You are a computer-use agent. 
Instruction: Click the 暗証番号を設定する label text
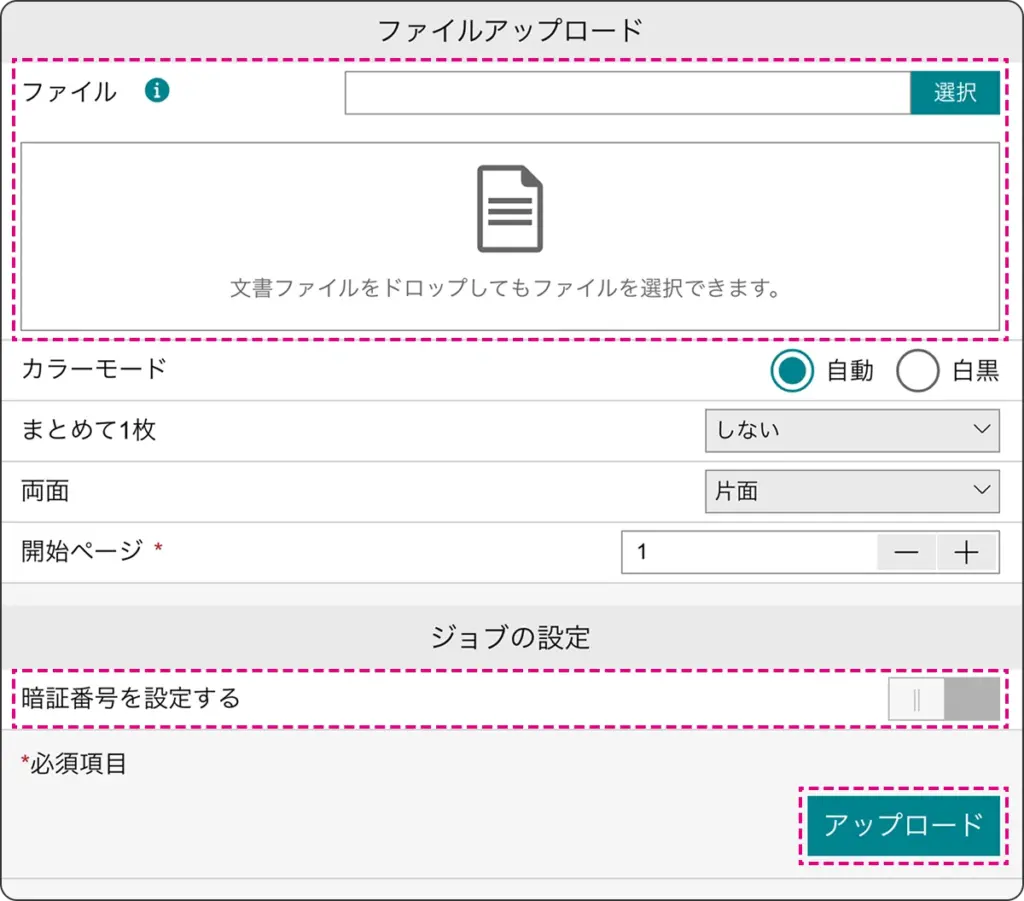131,698
